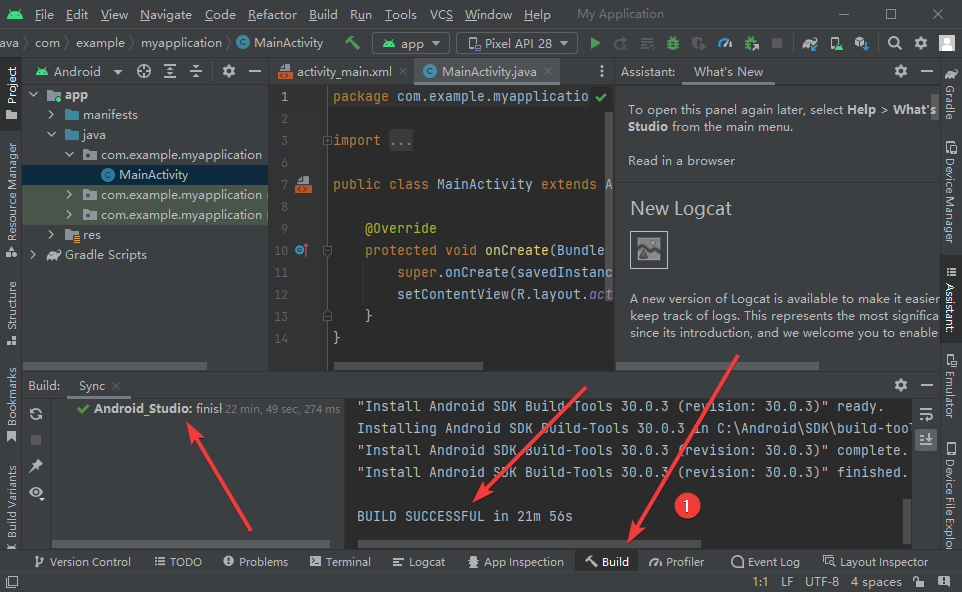
Task: Open the Event Log tool window
Action: [x=765, y=561]
